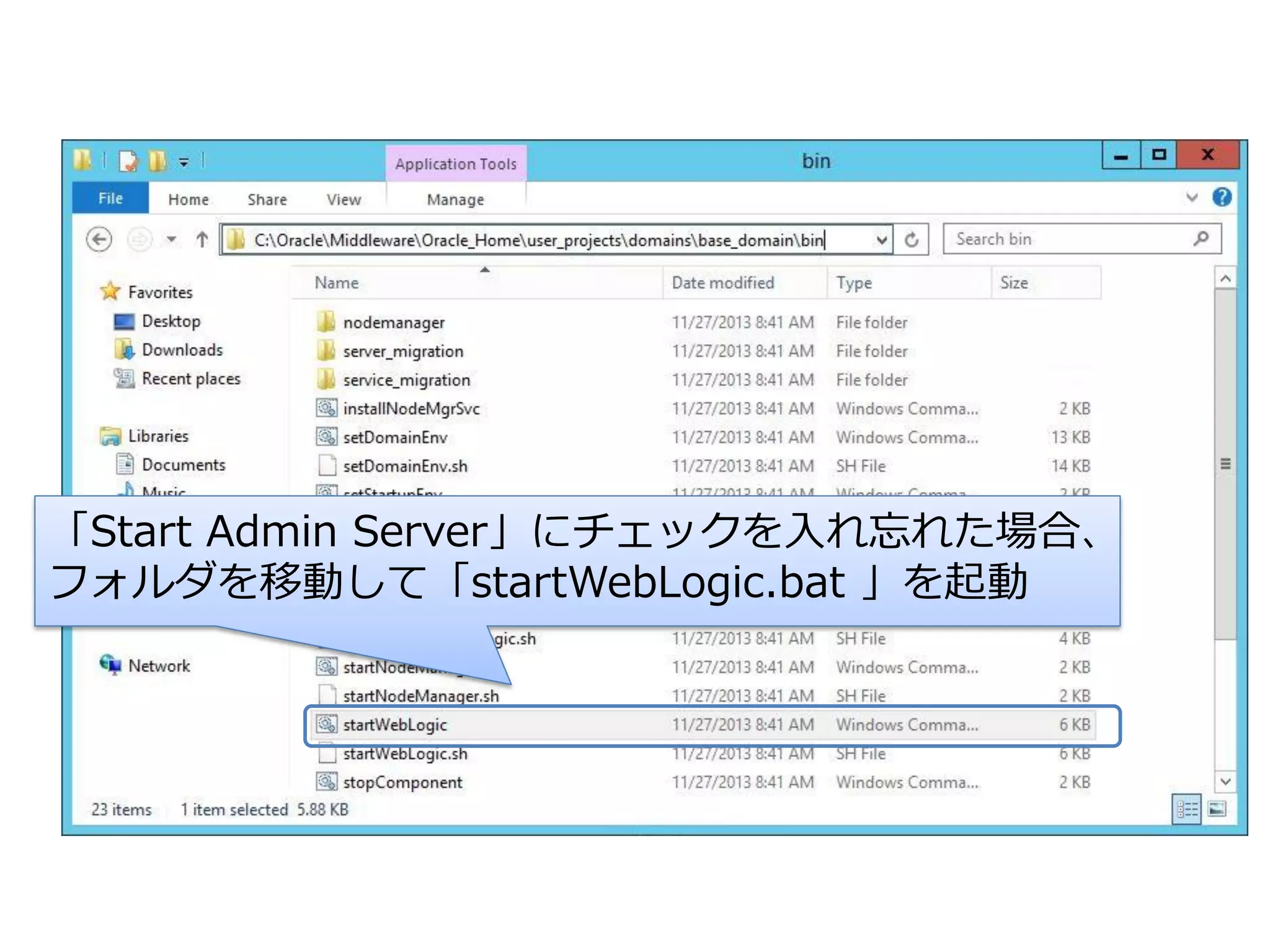Screen dimensions: 1270x952
Task: Expand the ribbon with the chevron
Action: pos(1191,198)
